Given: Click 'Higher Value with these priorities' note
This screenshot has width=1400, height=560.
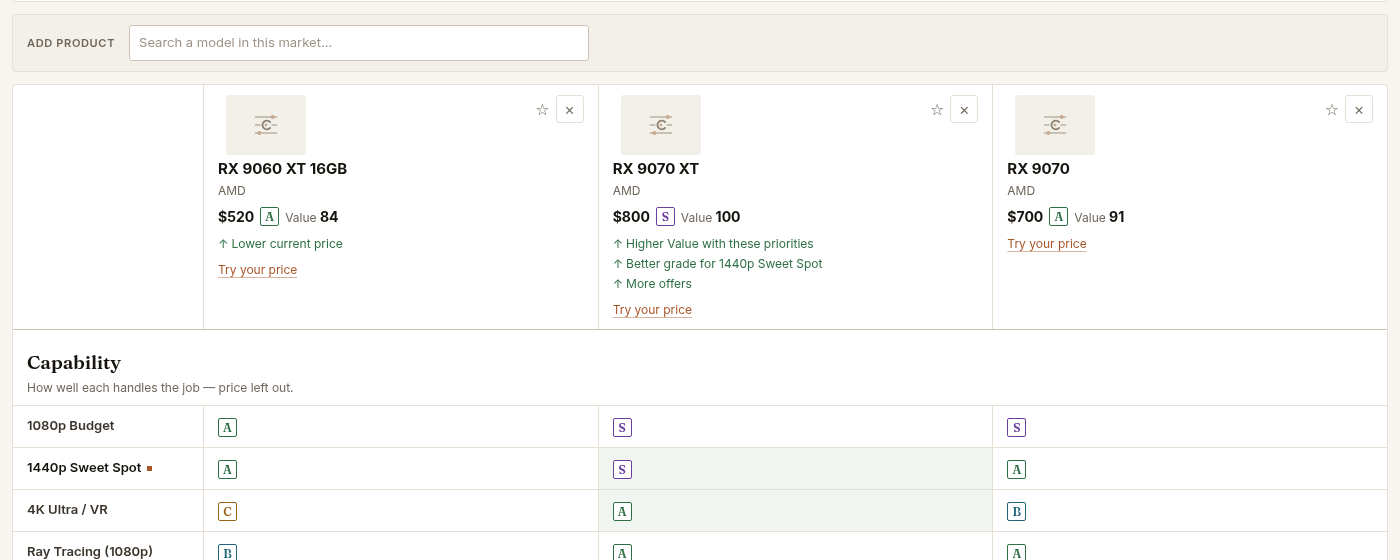Looking at the screenshot, I should pyautogui.click(x=713, y=244).
